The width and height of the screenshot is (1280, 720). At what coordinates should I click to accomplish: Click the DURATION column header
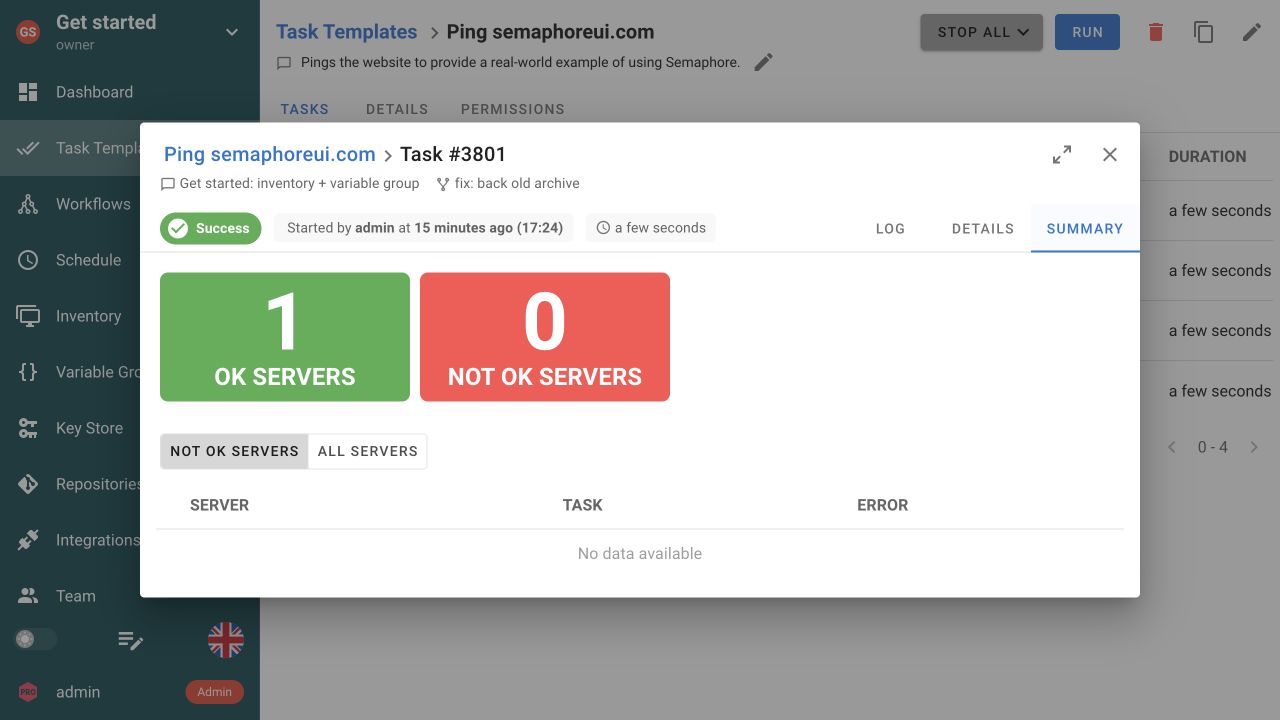point(1207,156)
